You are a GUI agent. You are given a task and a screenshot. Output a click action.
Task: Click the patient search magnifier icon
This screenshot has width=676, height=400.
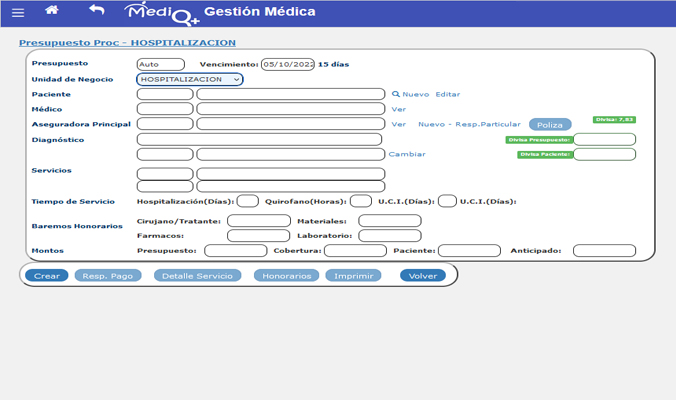point(395,94)
